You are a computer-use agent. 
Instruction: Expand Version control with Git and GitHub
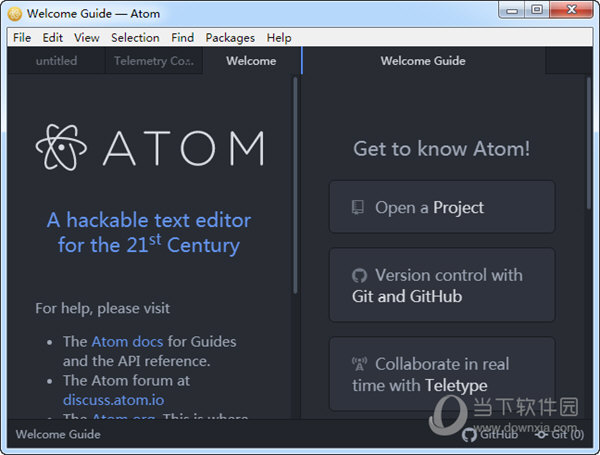pyautogui.click(x=442, y=285)
